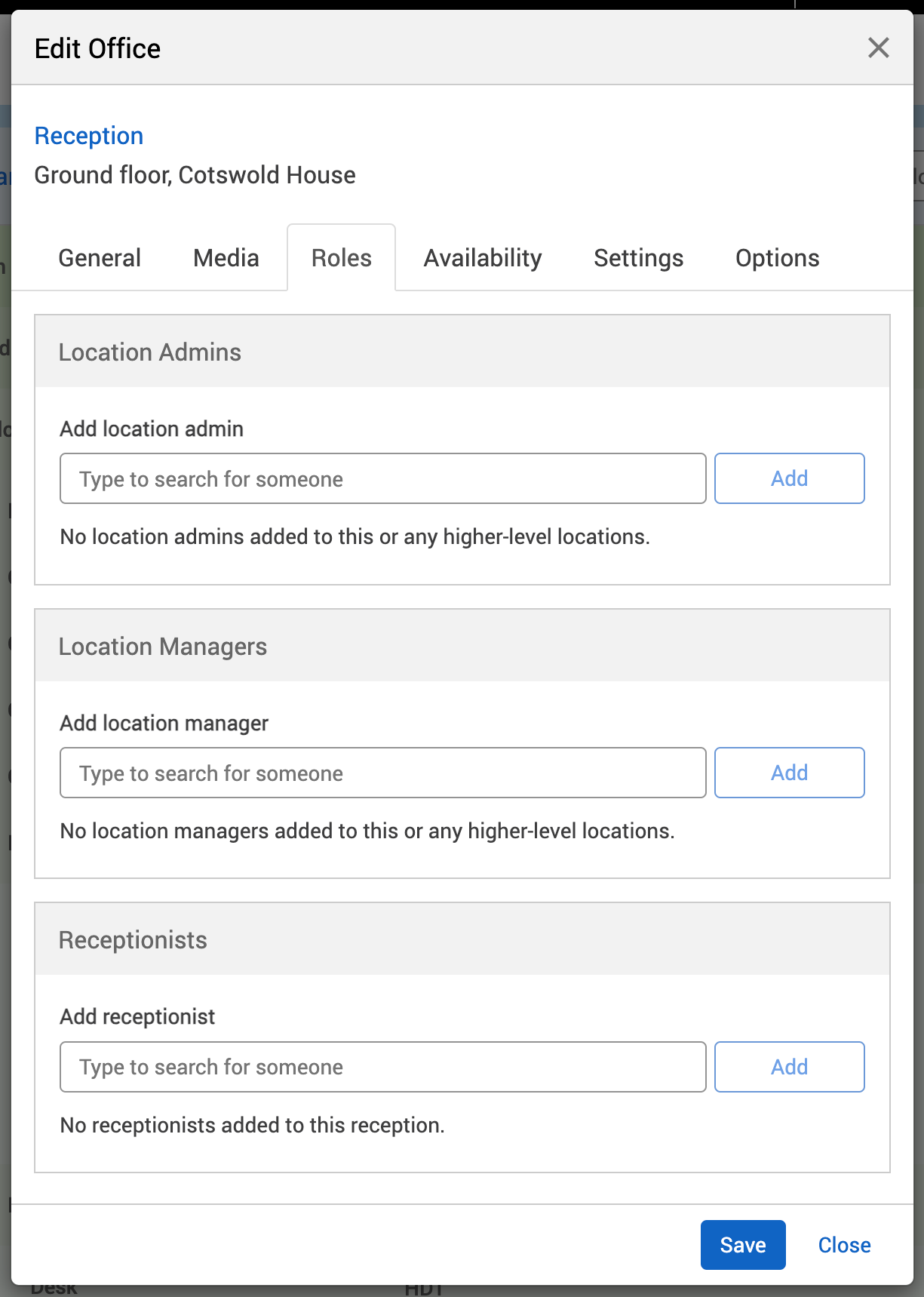Switch to the Options tab
Image resolution: width=924 pixels, height=1297 pixels.
pyautogui.click(x=777, y=258)
